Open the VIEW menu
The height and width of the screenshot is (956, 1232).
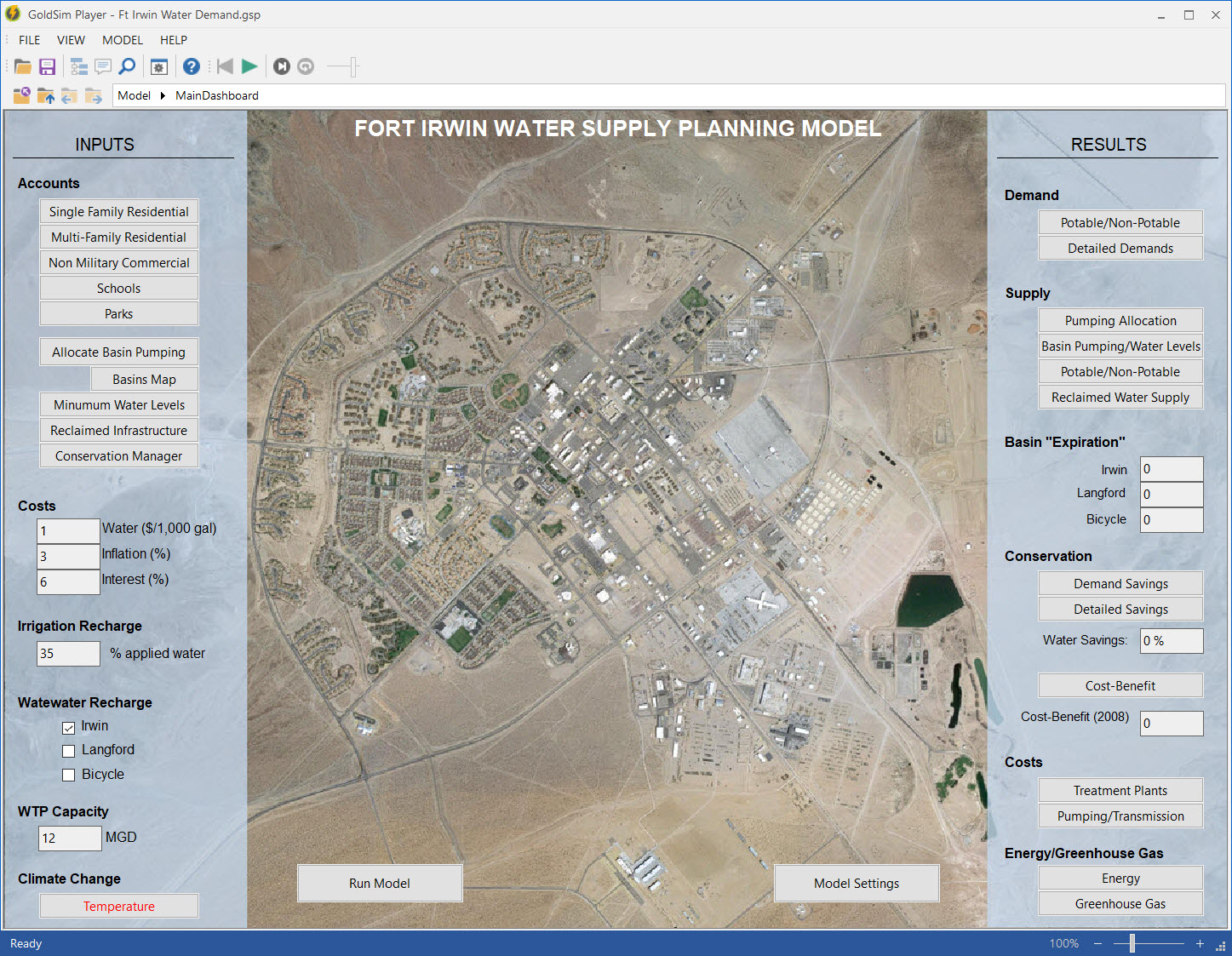(71, 40)
